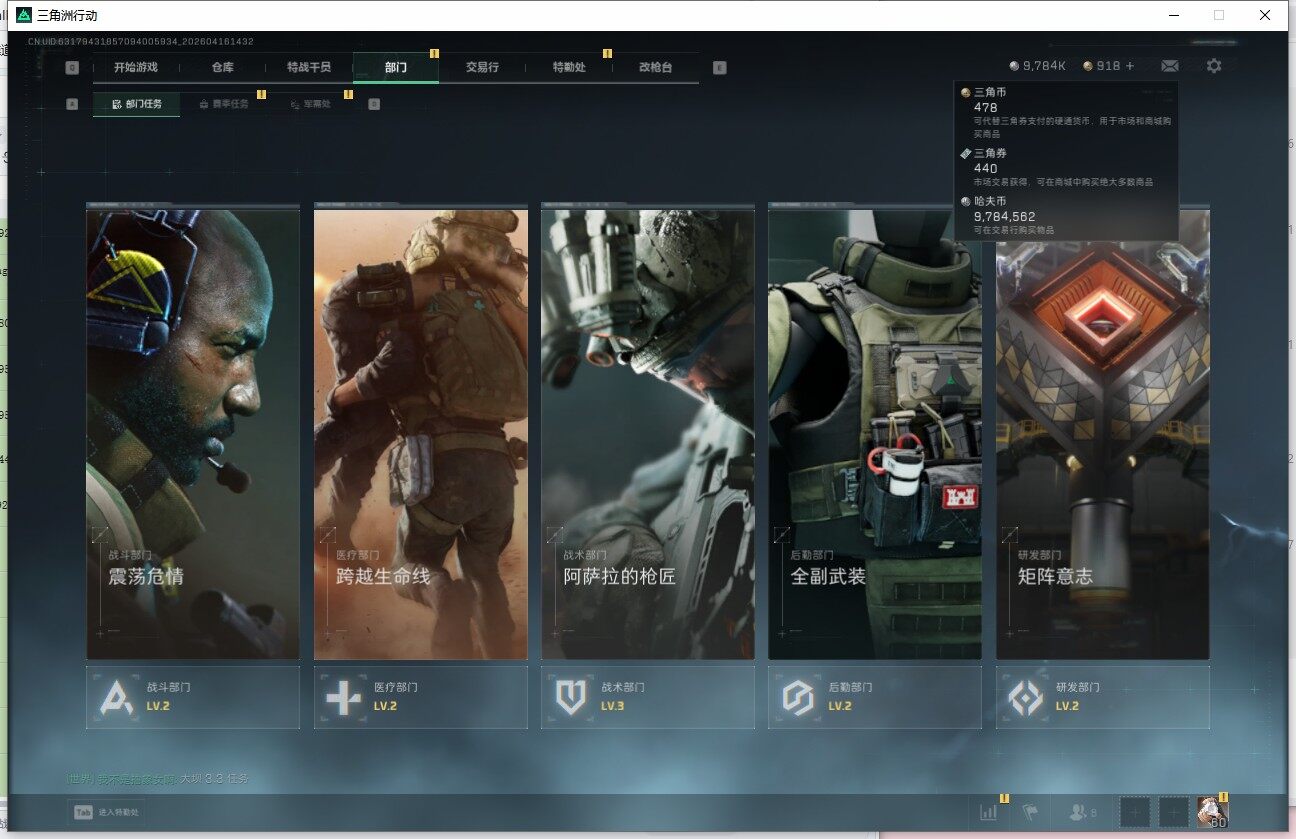Click the flag icon in bottom bar
This screenshot has height=839, width=1296.
(1030, 812)
